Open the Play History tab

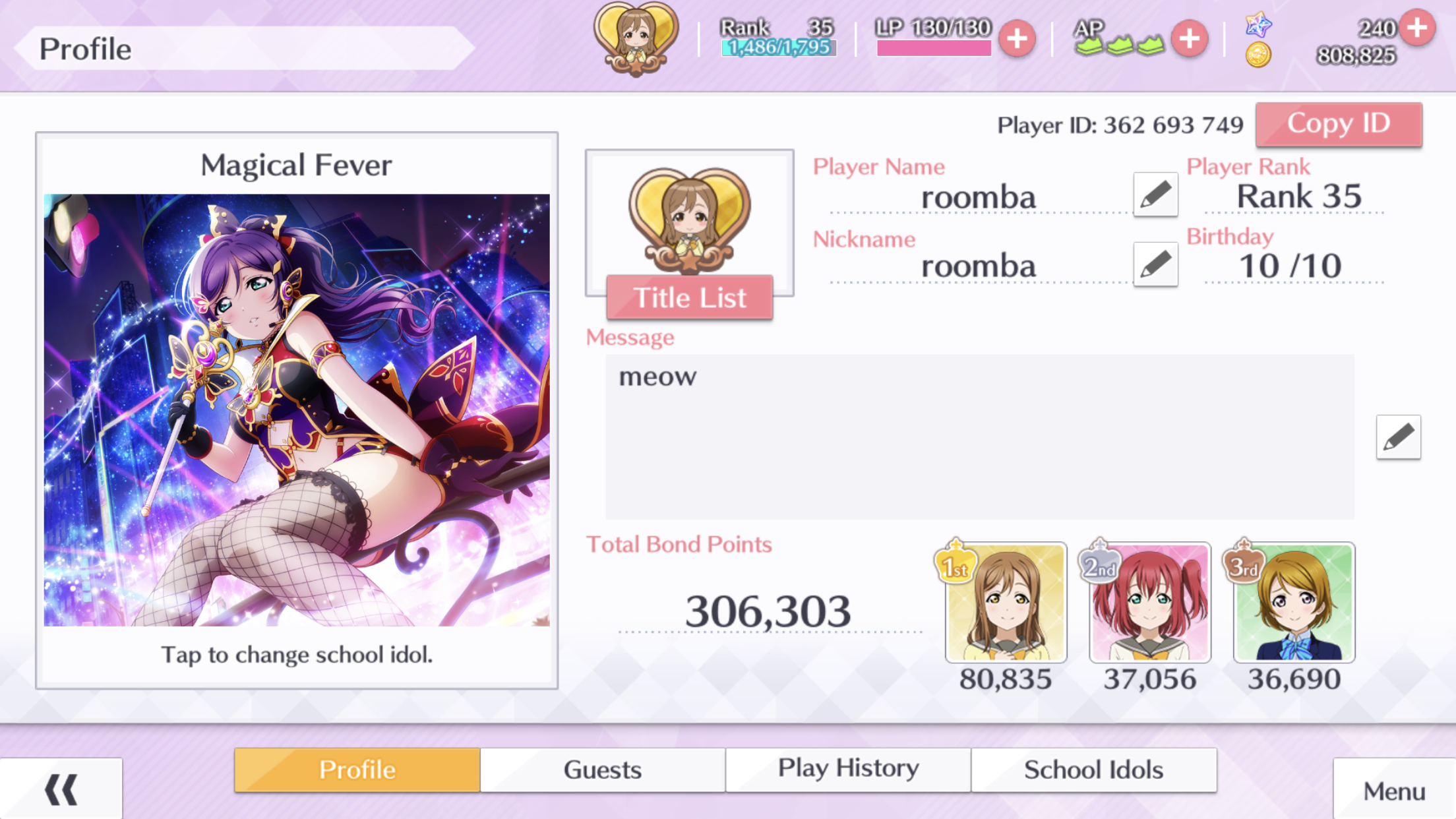(x=848, y=770)
